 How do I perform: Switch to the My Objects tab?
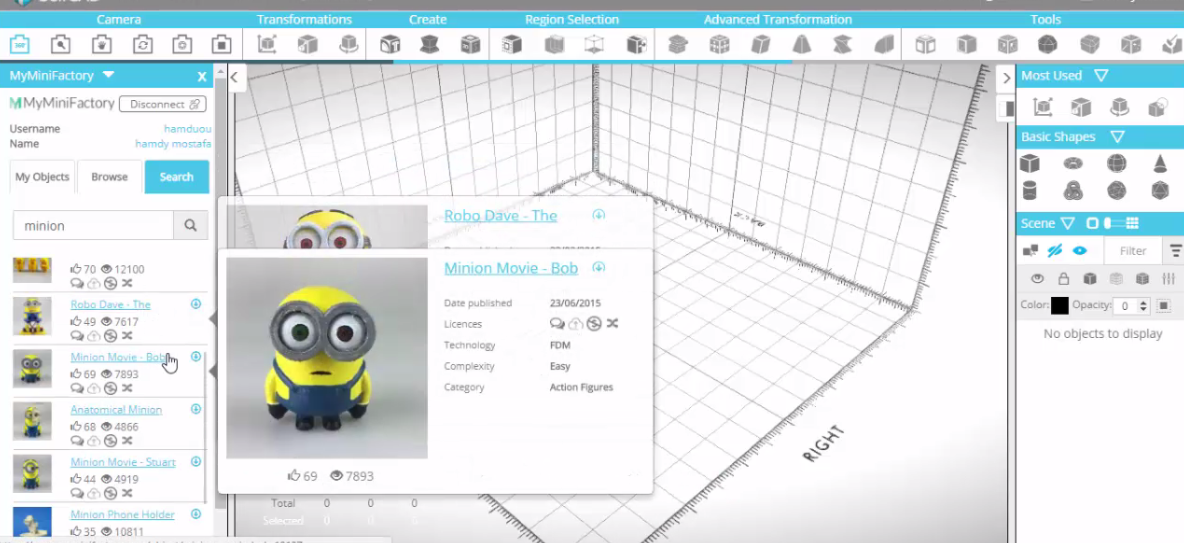(x=42, y=177)
